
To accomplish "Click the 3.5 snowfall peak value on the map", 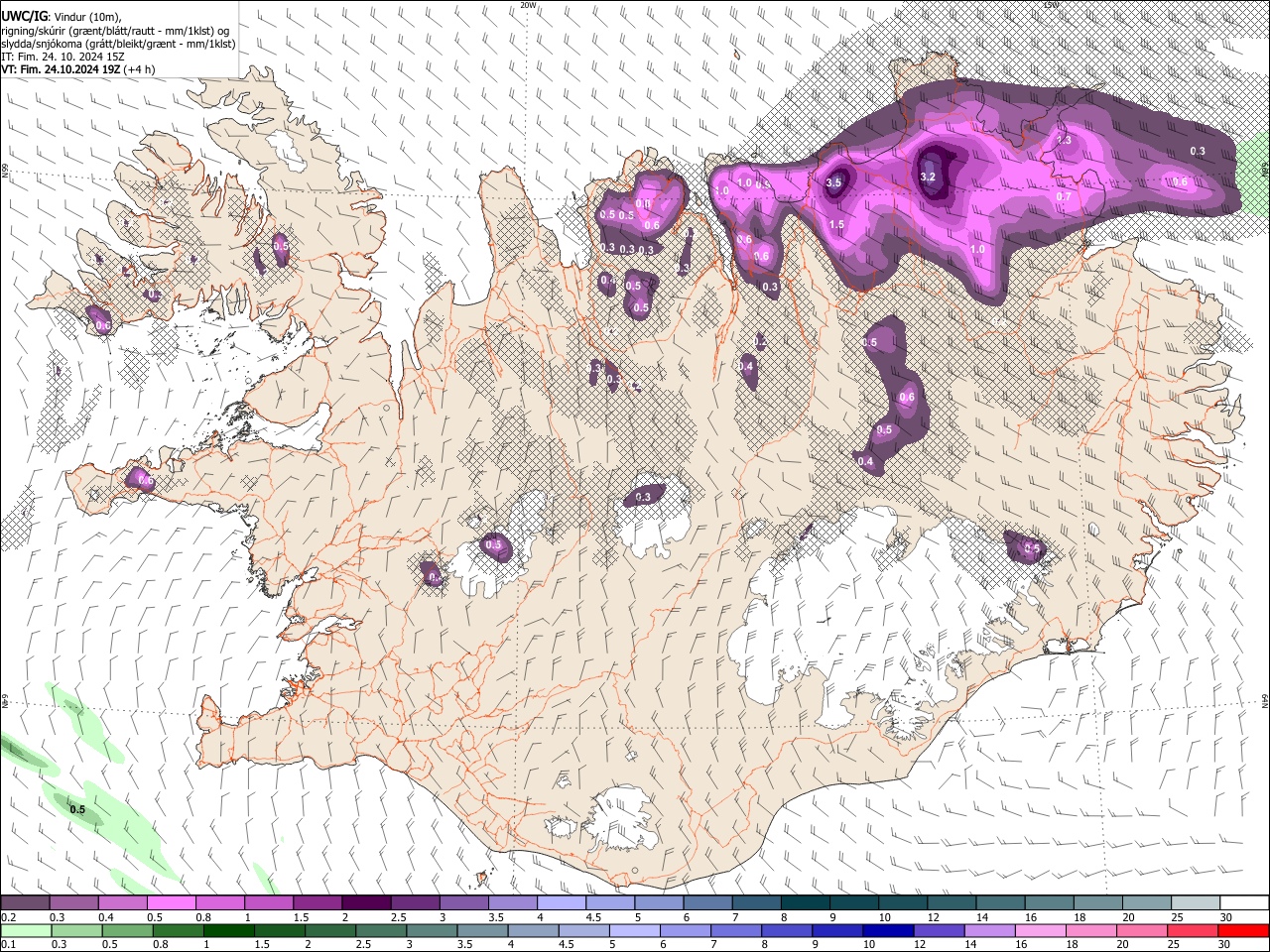I will tap(834, 182).
